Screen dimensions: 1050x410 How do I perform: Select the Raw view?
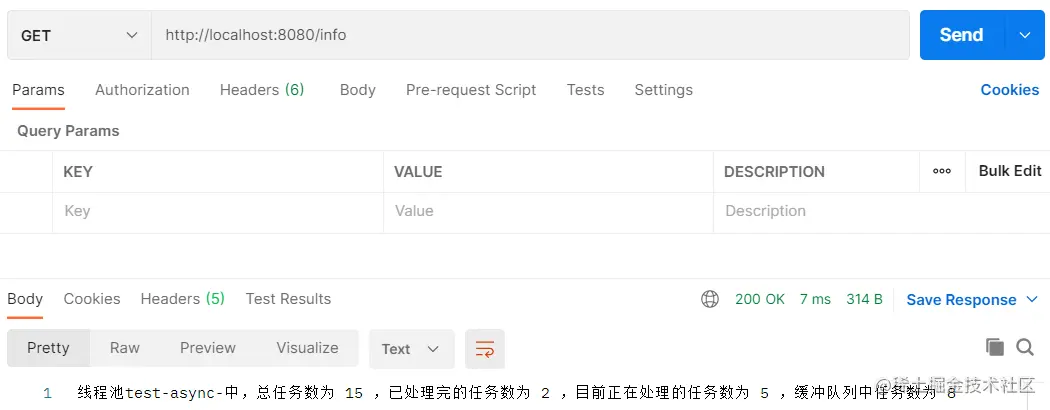point(125,348)
